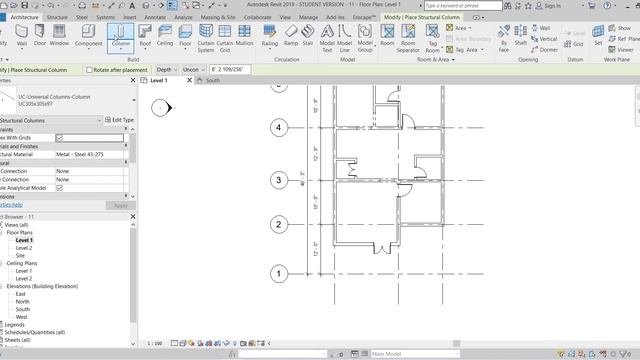The height and width of the screenshot is (360, 640).
Task: Select the Model Line tool
Action: [344, 38]
